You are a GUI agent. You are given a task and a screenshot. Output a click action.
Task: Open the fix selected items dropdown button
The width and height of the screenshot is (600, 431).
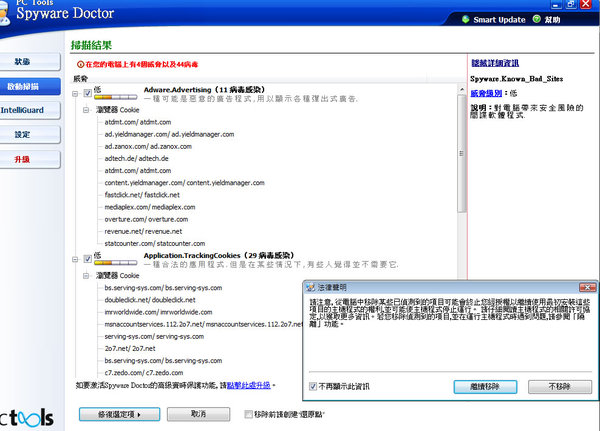119,414
